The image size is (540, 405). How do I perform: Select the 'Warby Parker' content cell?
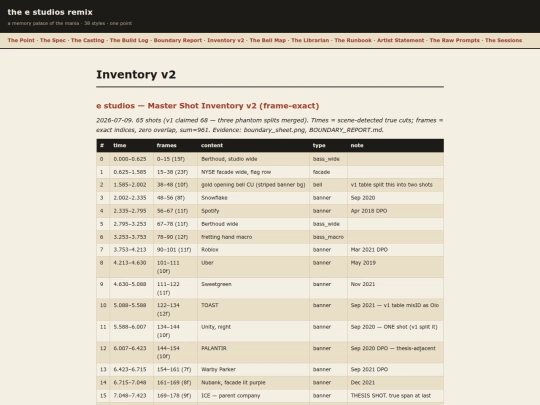click(x=253, y=370)
